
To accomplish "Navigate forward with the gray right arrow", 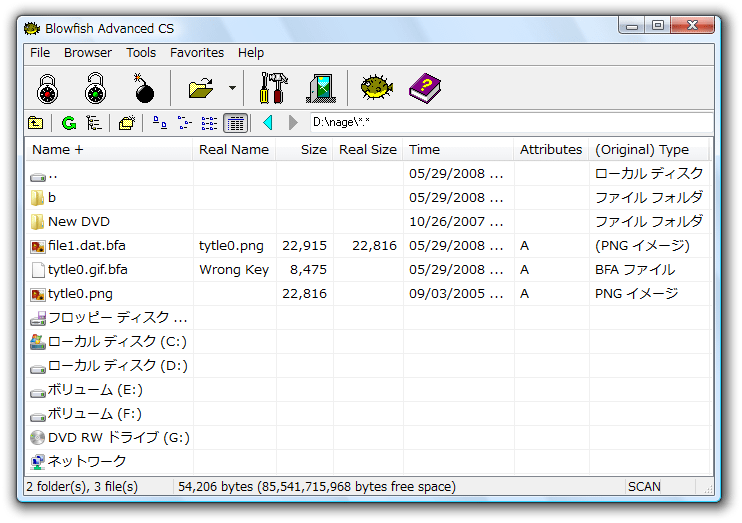I will (x=293, y=123).
